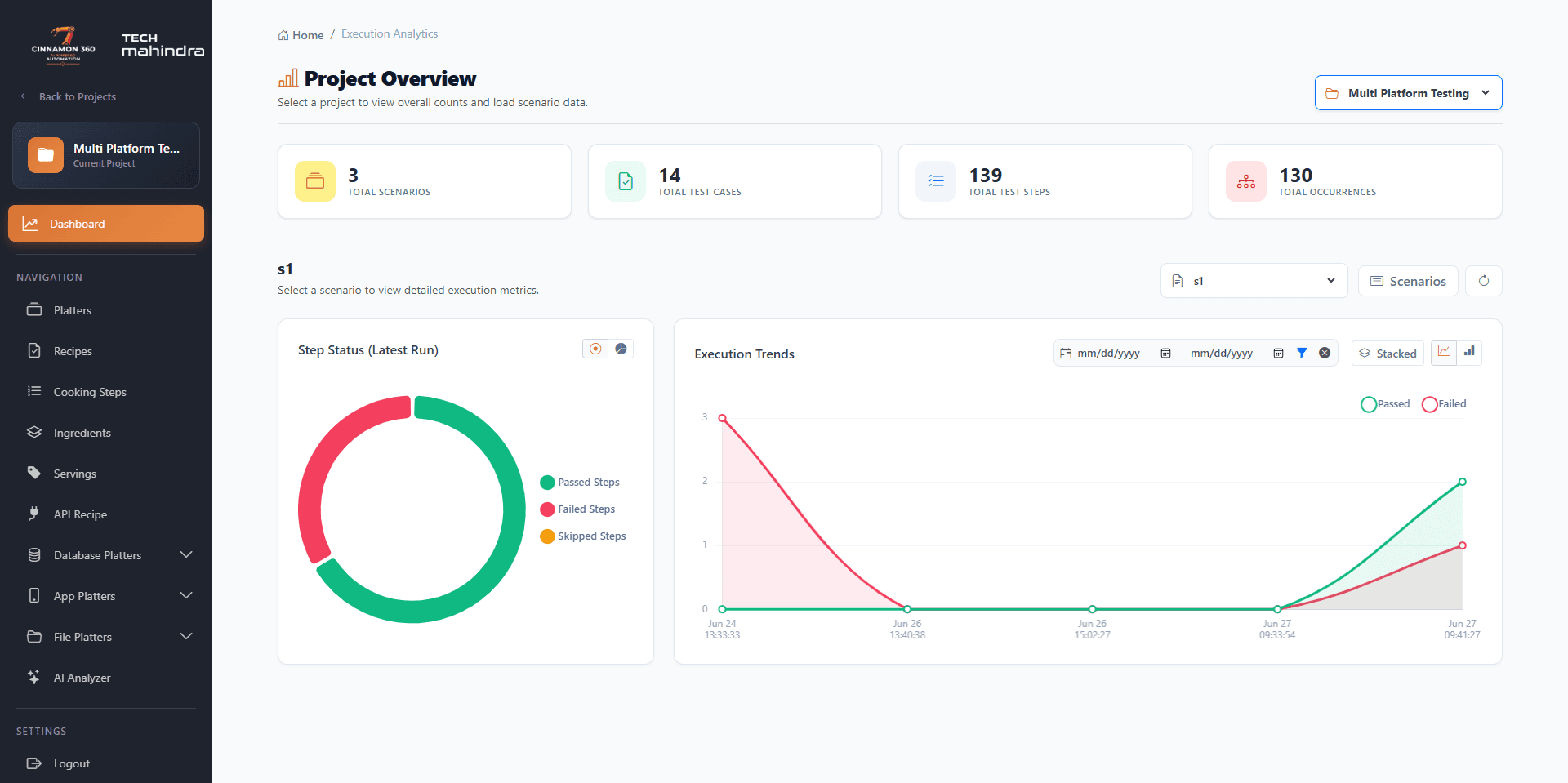The width and height of the screenshot is (1568, 783).
Task: Click the Recipes document icon
Action: click(x=34, y=350)
